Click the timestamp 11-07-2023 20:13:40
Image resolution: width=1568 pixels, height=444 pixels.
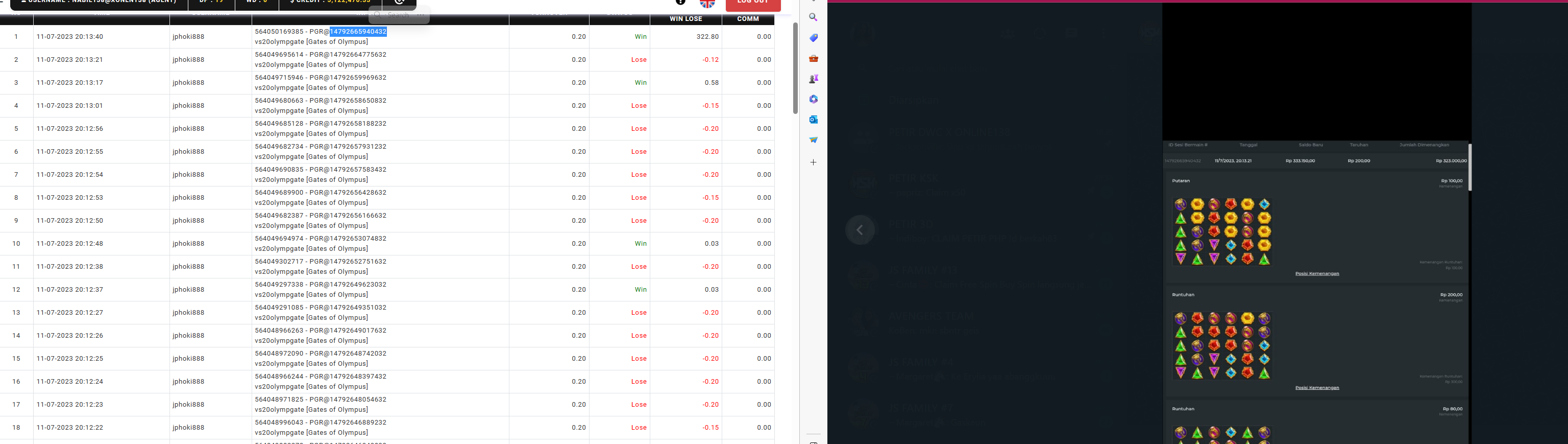click(69, 37)
